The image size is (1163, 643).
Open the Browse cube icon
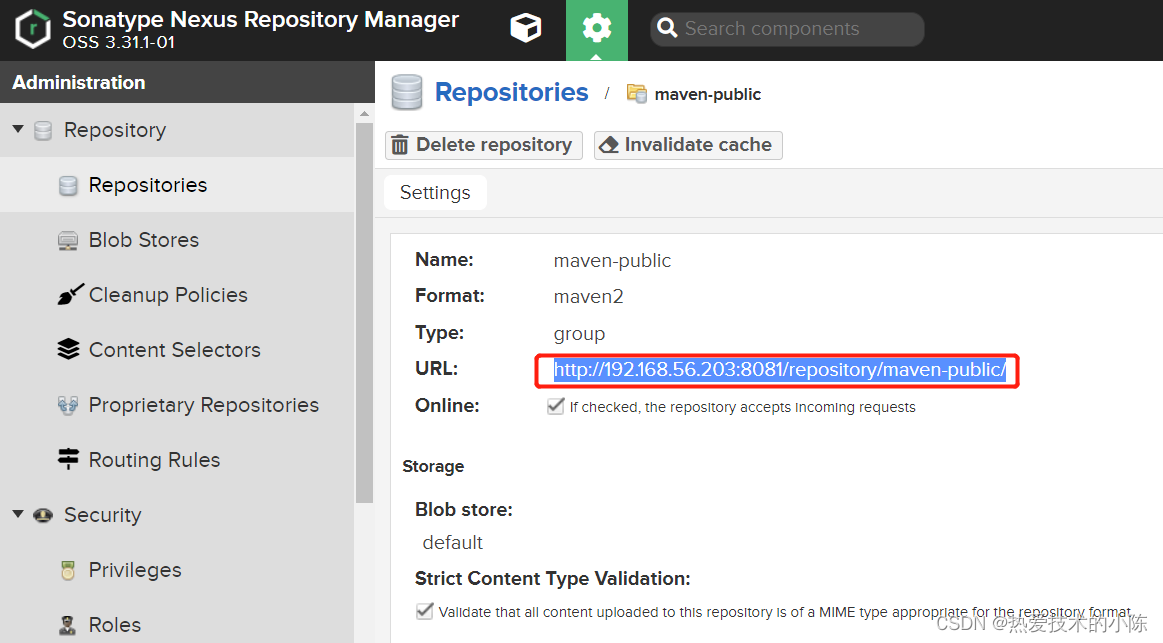(526, 29)
